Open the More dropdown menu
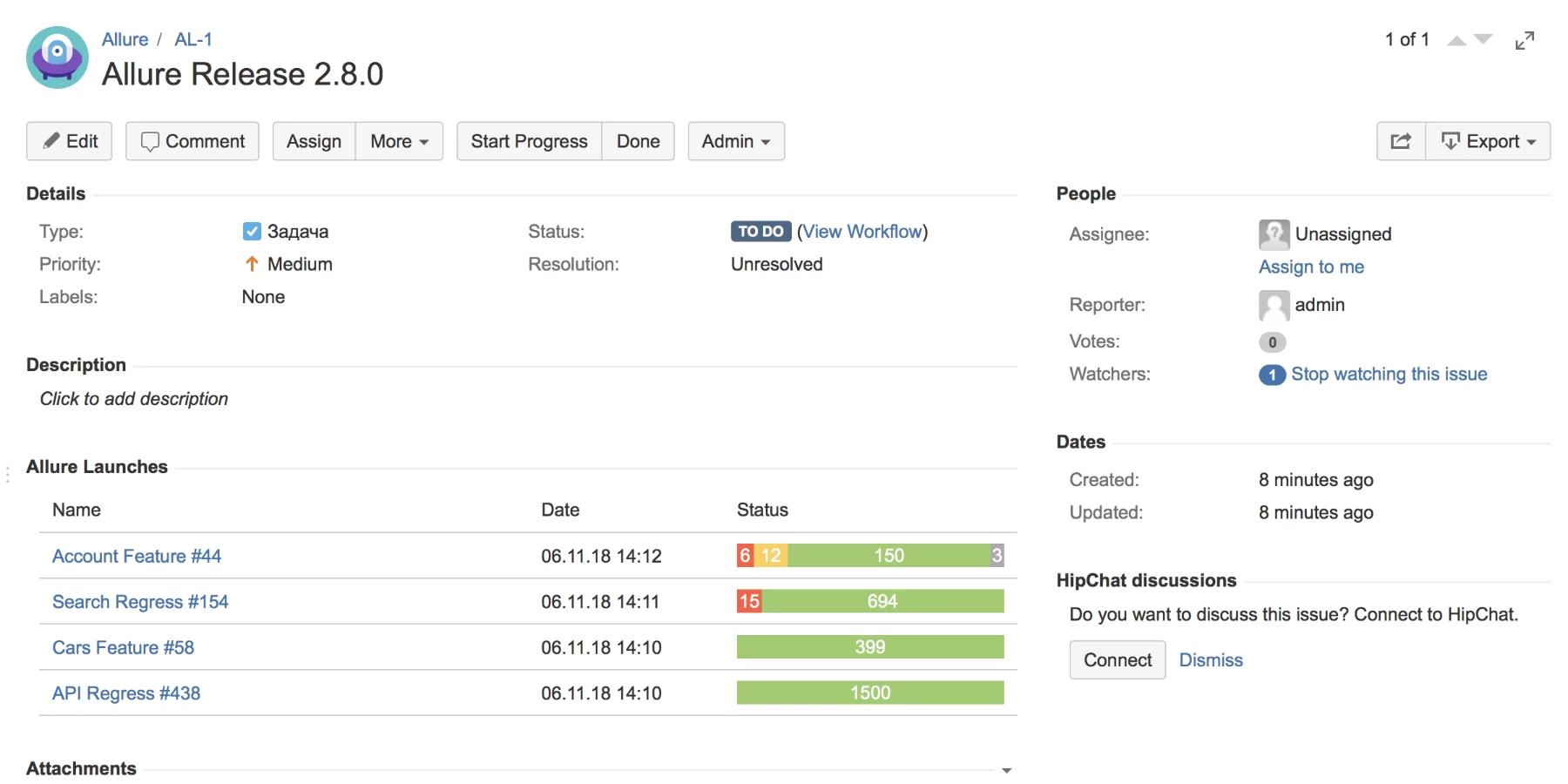 [399, 141]
